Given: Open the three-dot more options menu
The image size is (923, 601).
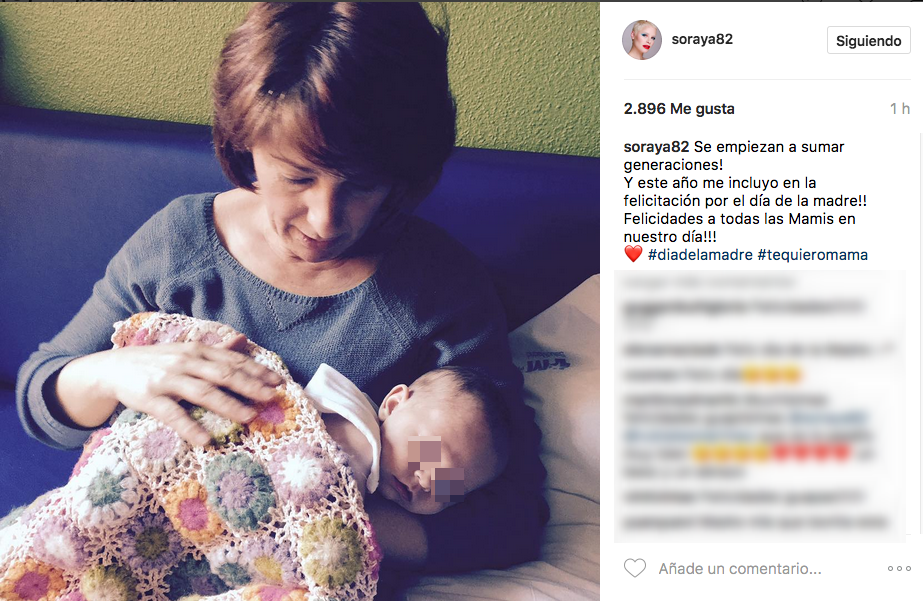Looking at the screenshot, I should [899, 569].
